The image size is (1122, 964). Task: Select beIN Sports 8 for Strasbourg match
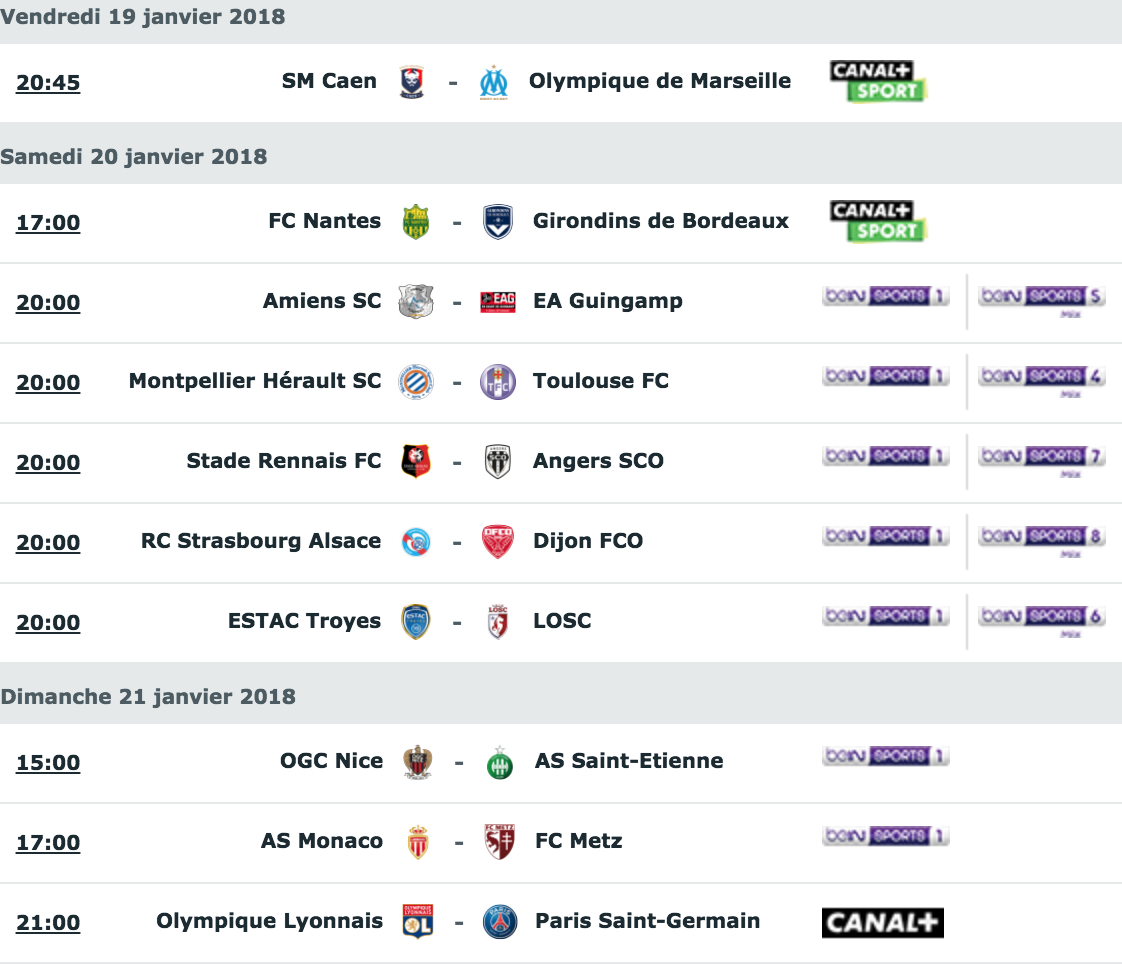pos(1042,540)
